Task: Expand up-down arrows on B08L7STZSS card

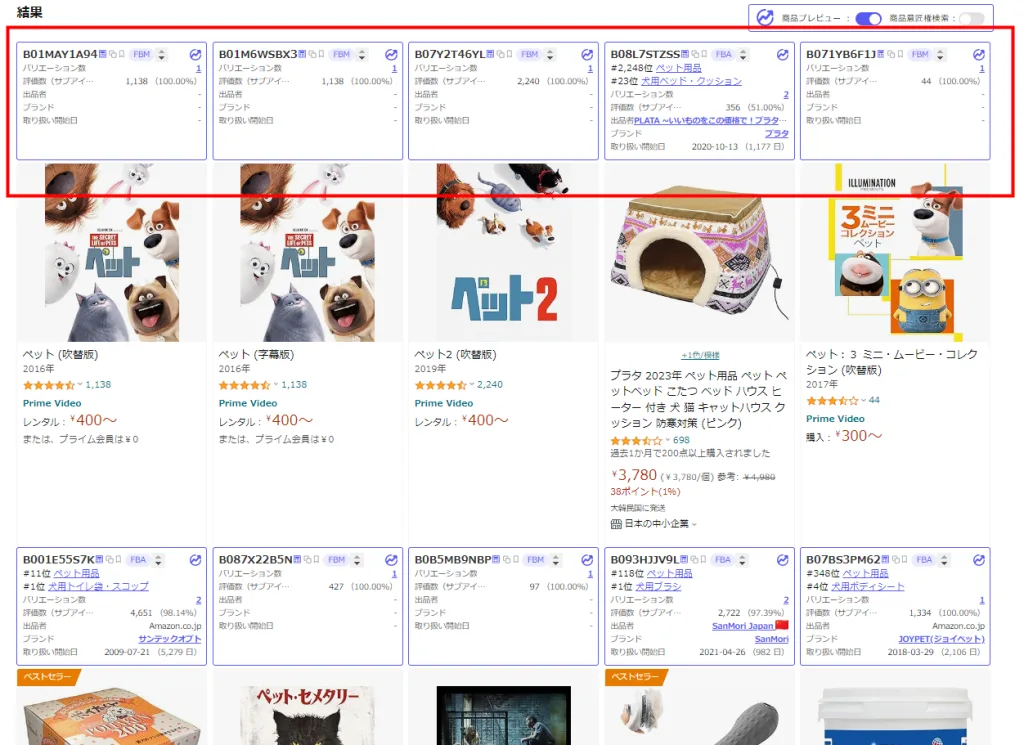Action: tap(743, 55)
